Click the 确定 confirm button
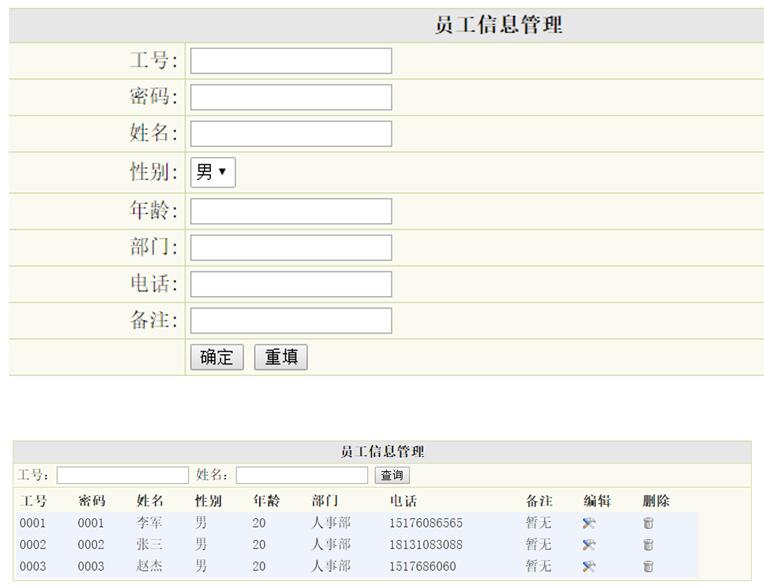The image size is (764, 588). point(217,357)
